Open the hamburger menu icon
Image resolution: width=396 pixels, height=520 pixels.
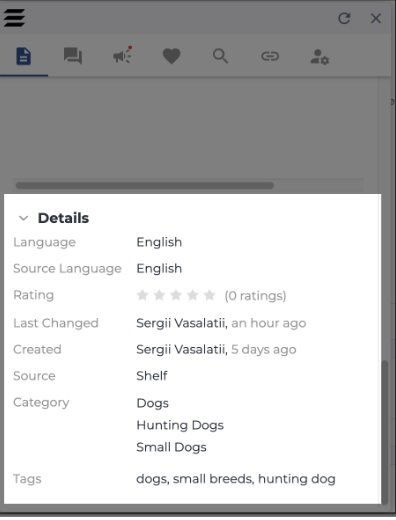tap(14, 18)
